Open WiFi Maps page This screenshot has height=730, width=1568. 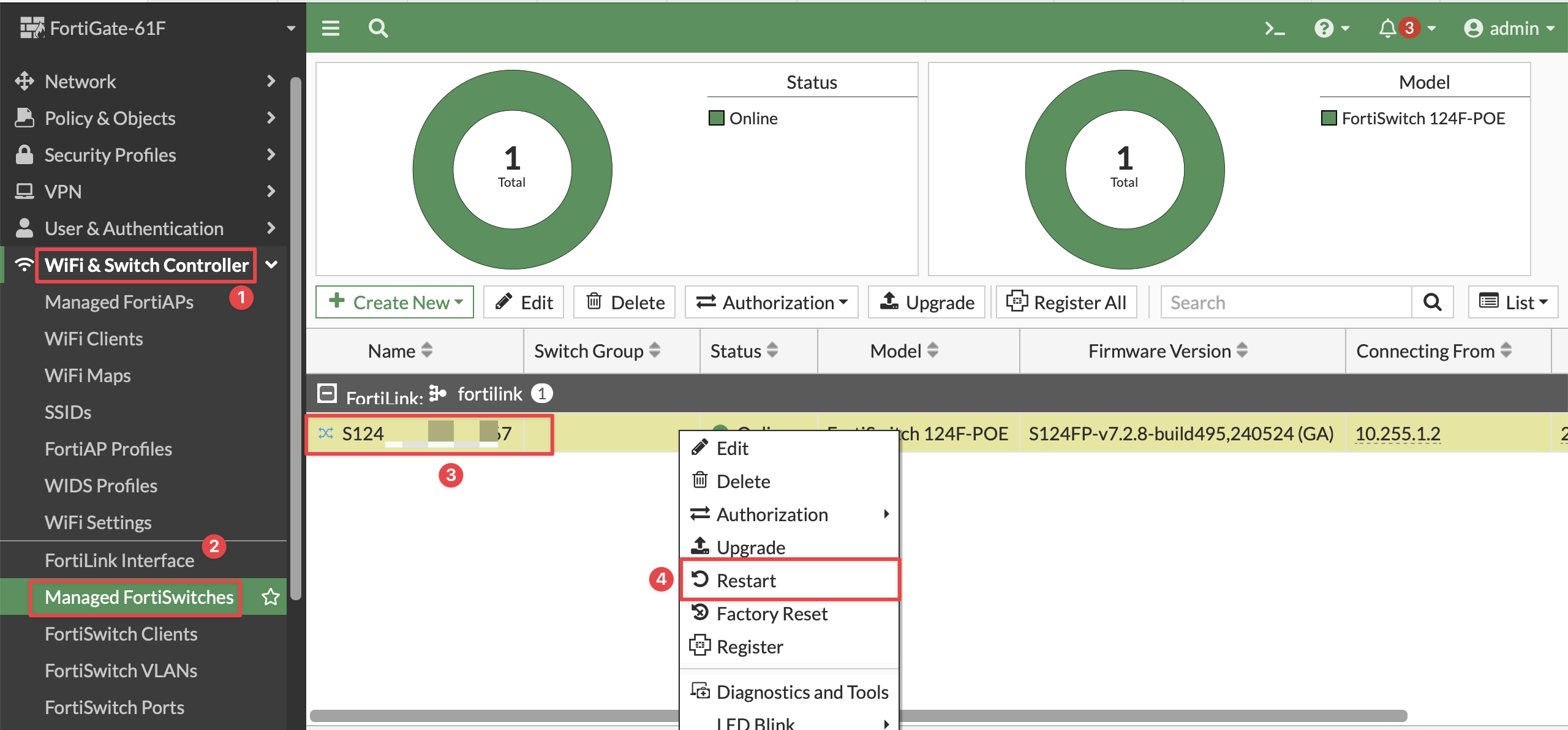coord(88,375)
